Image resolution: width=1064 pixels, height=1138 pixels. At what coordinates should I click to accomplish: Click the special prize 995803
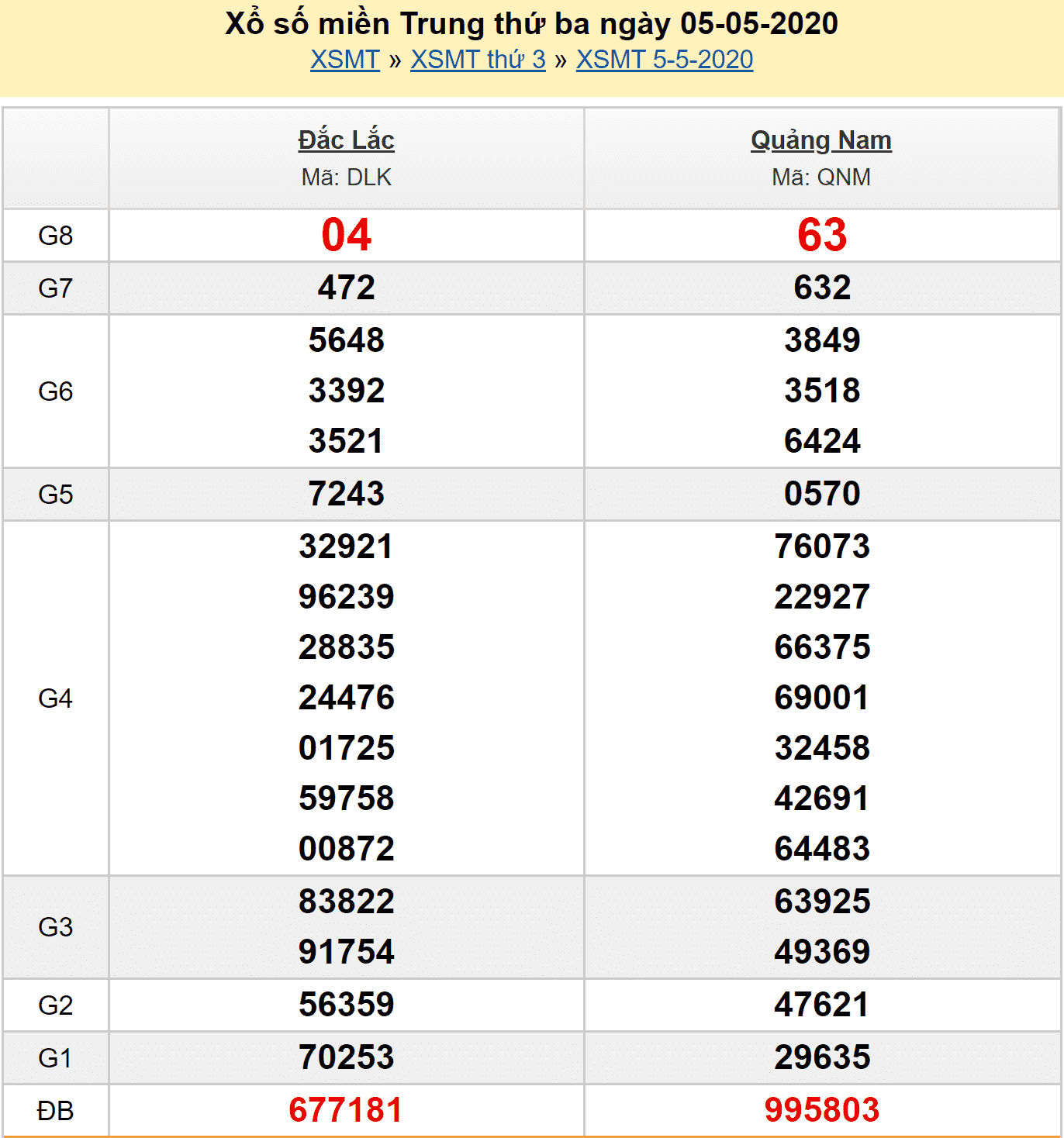tap(822, 1110)
